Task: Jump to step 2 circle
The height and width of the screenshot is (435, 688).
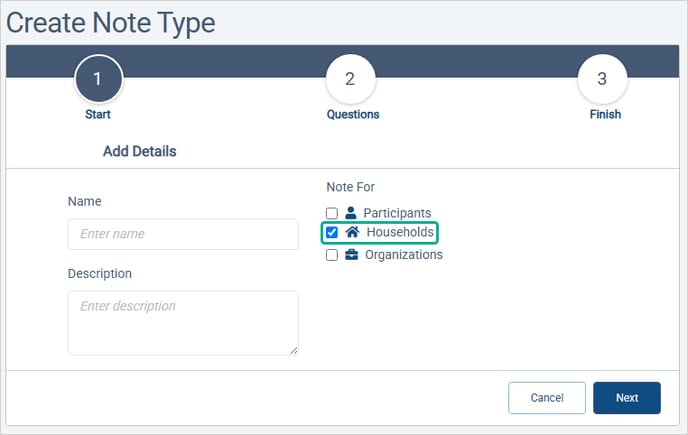Action: 350,79
